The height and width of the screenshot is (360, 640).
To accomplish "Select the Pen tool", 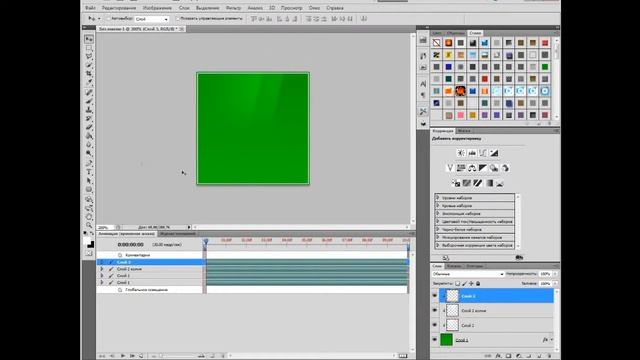I will pyautogui.click(x=89, y=164).
